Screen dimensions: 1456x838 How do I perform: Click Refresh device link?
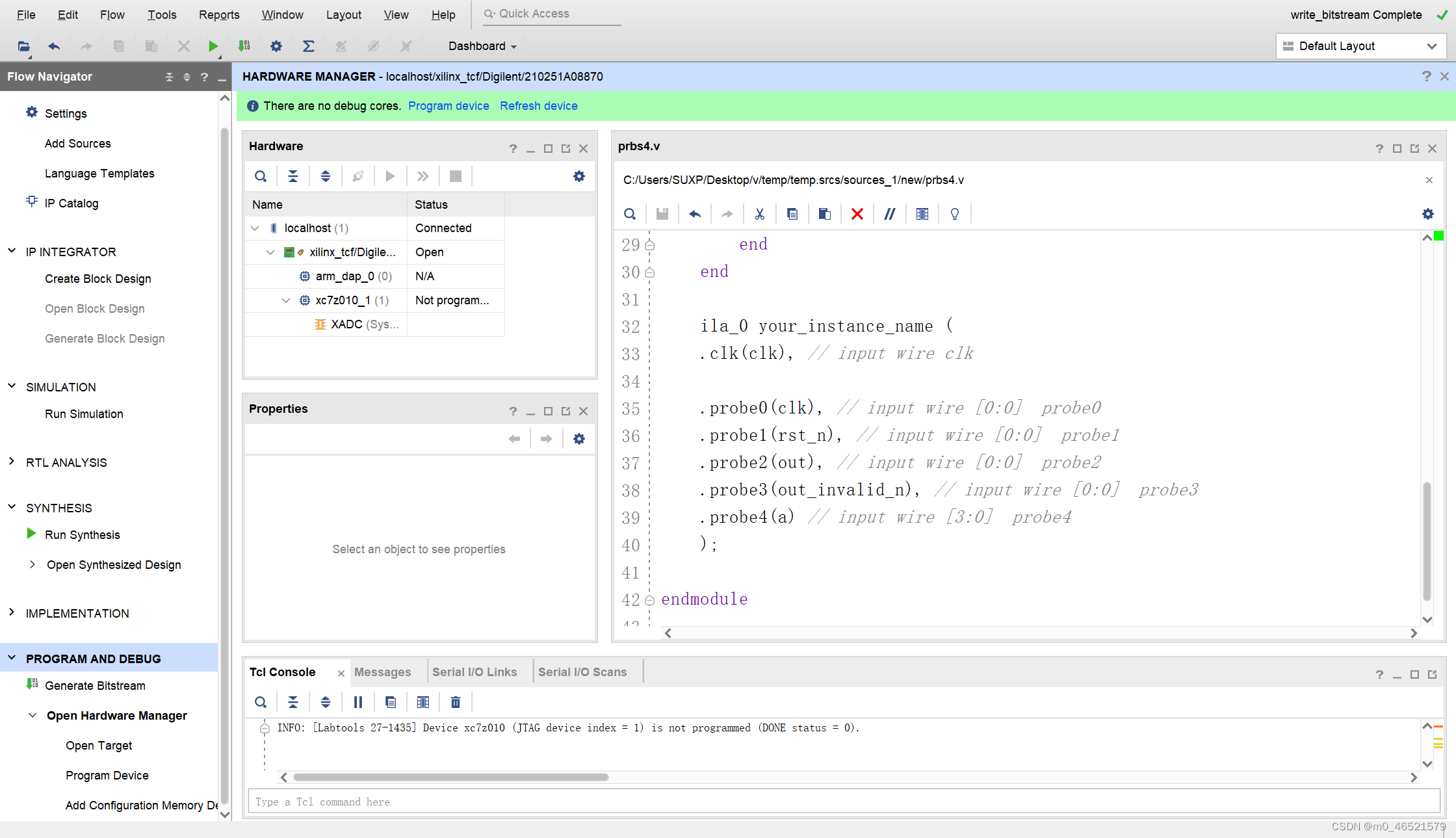[538, 106]
